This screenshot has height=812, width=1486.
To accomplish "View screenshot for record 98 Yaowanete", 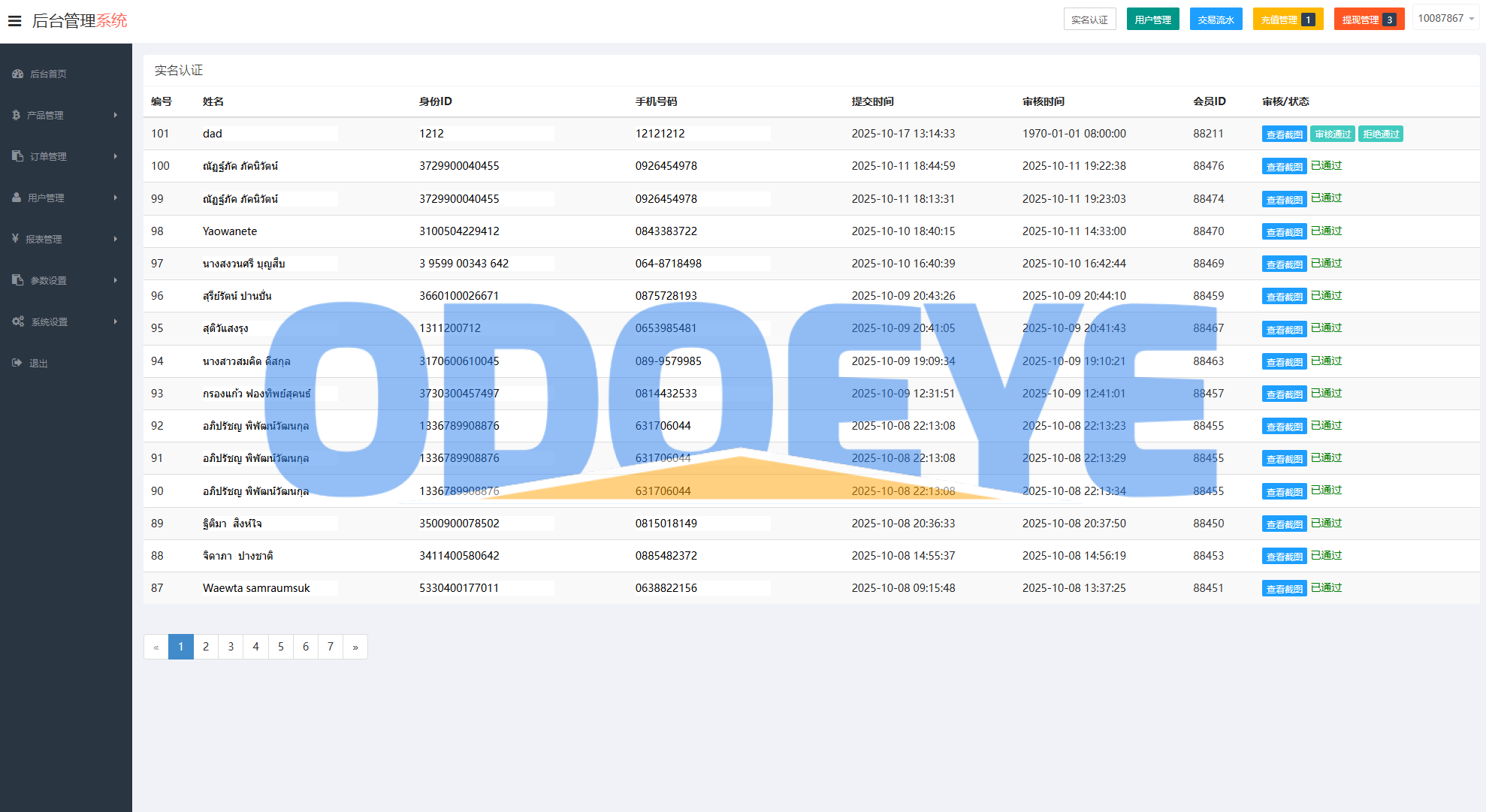I will (1284, 232).
